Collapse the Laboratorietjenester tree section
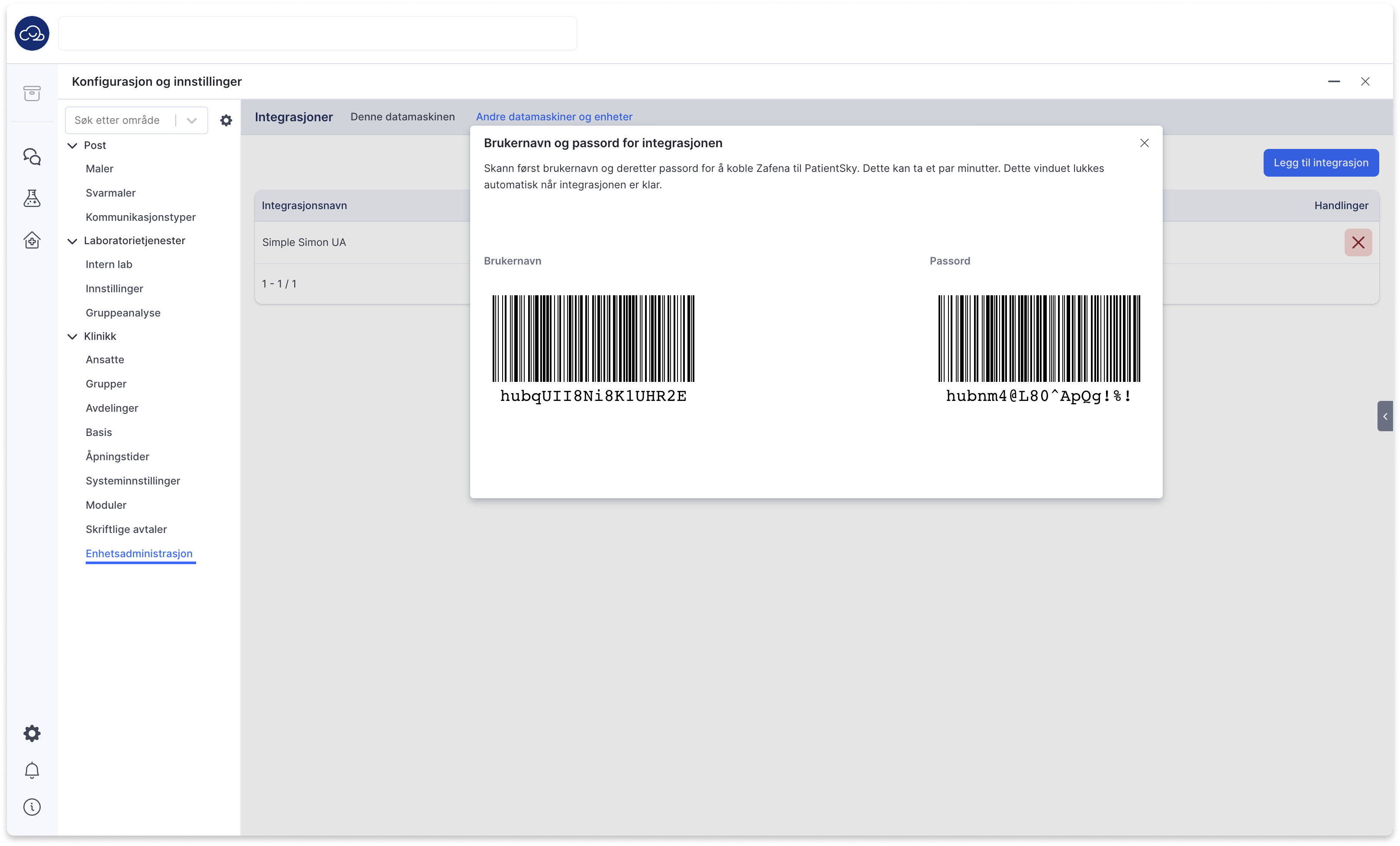Viewport: 1400px width, 846px height. pyautogui.click(x=72, y=241)
